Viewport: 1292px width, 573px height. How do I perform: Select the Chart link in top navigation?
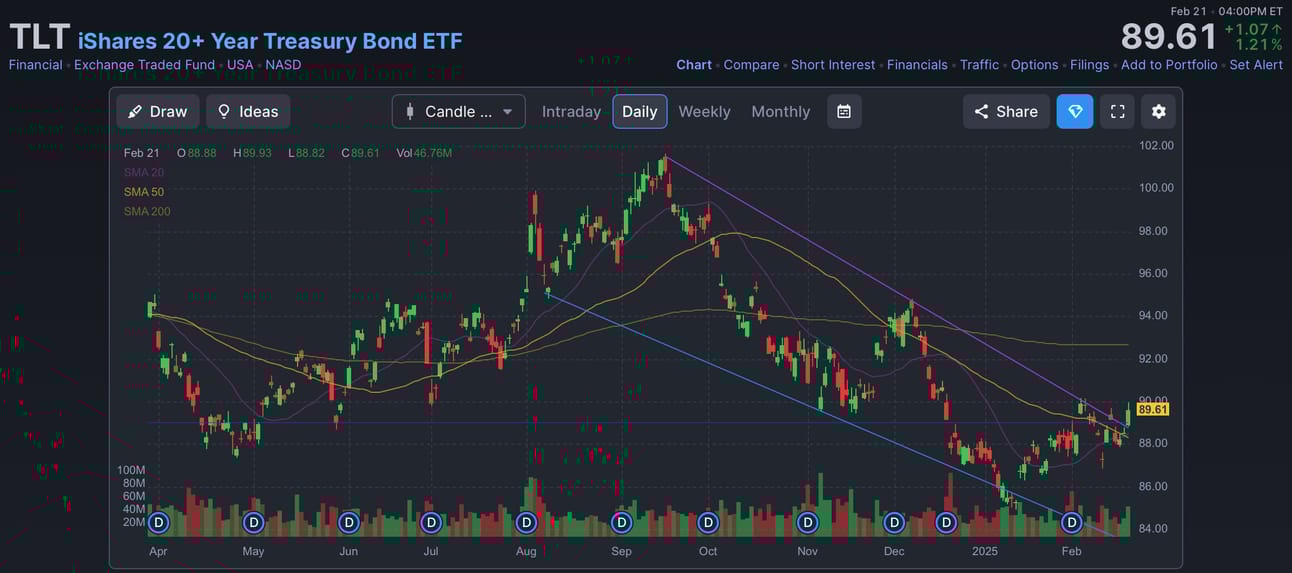tap(694, 65)
